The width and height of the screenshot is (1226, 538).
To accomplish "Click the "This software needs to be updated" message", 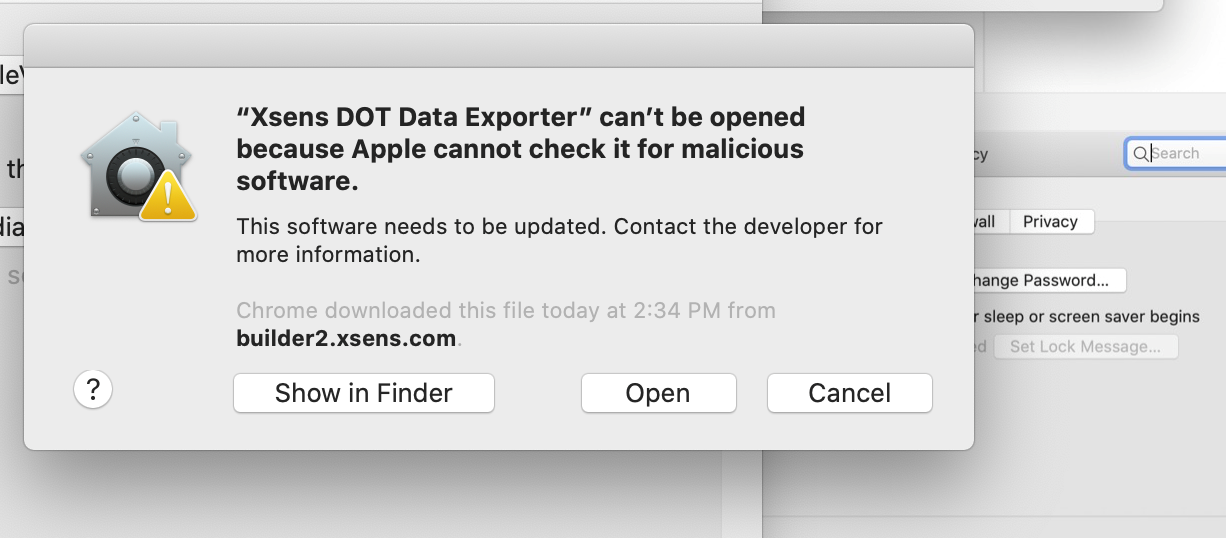I will (x=420, y=226).
